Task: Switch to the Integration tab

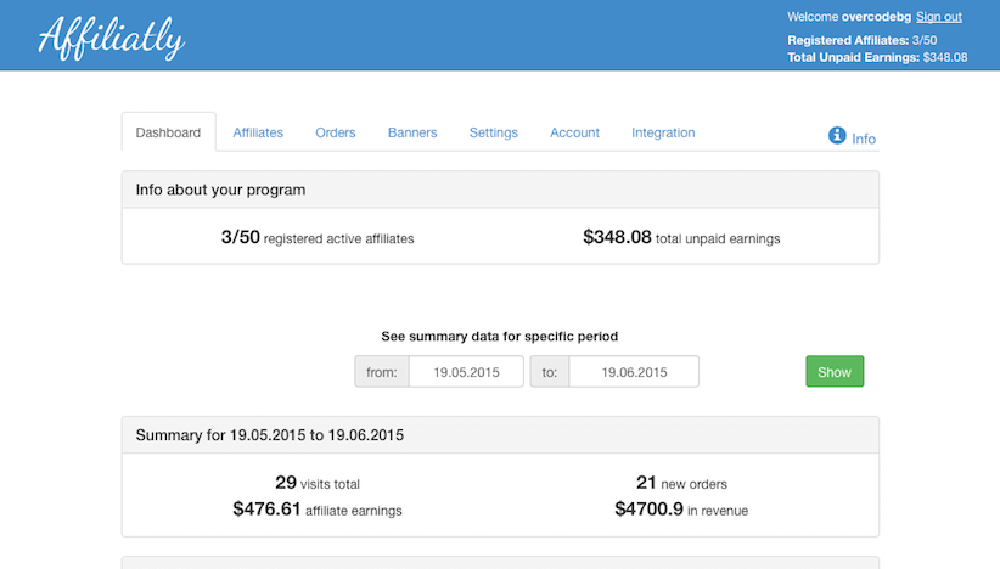Action: click(x=663, y=133)
